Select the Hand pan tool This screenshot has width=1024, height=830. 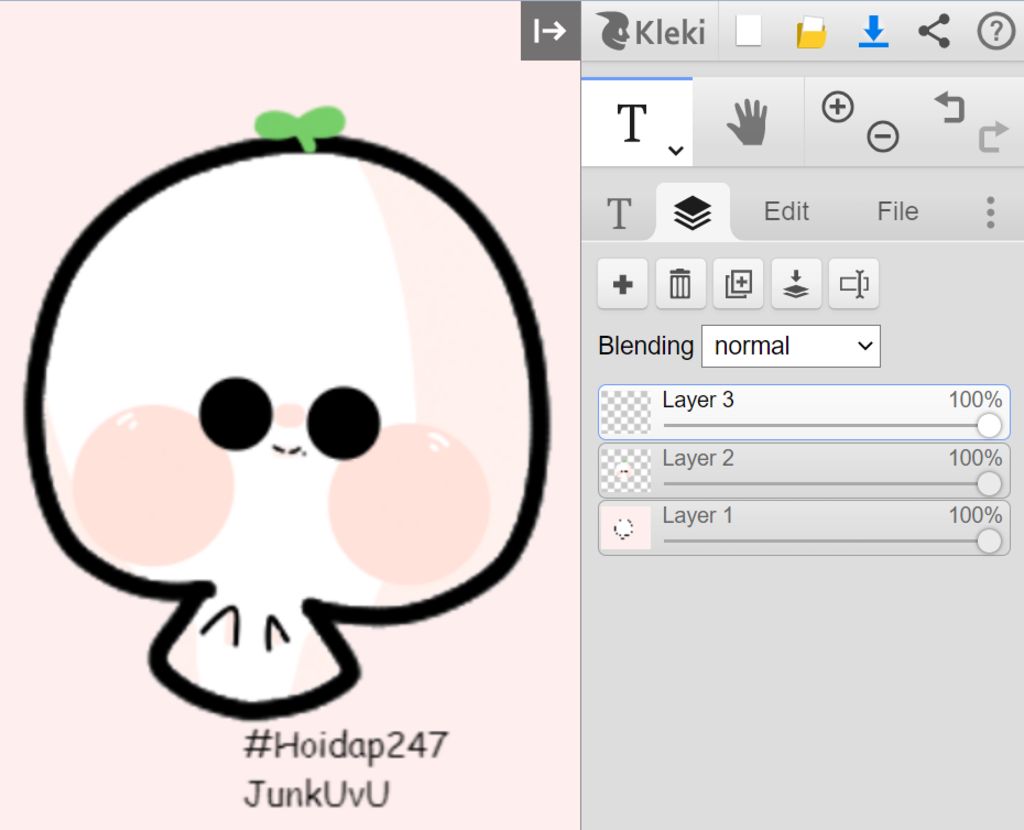click(x=747, y=123)
